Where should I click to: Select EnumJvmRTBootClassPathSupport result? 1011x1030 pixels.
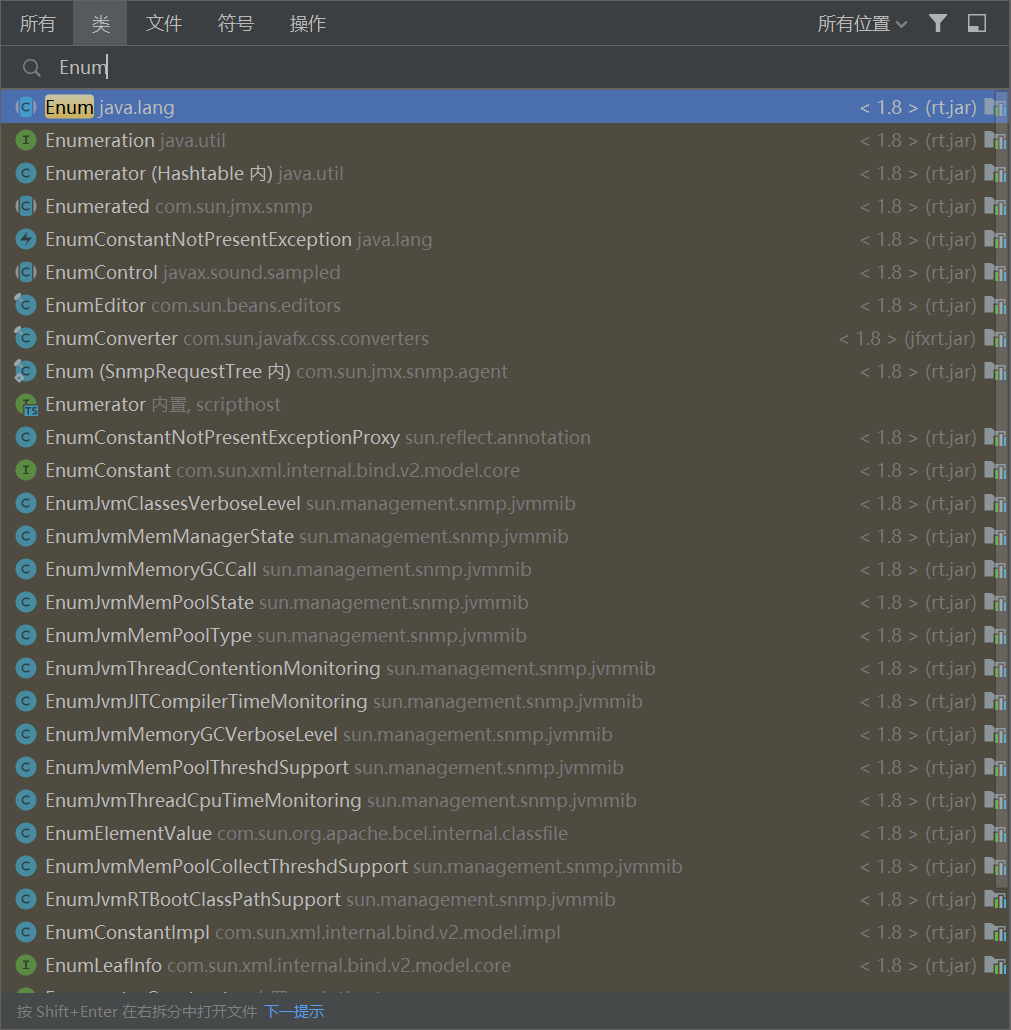pos(505,899)
